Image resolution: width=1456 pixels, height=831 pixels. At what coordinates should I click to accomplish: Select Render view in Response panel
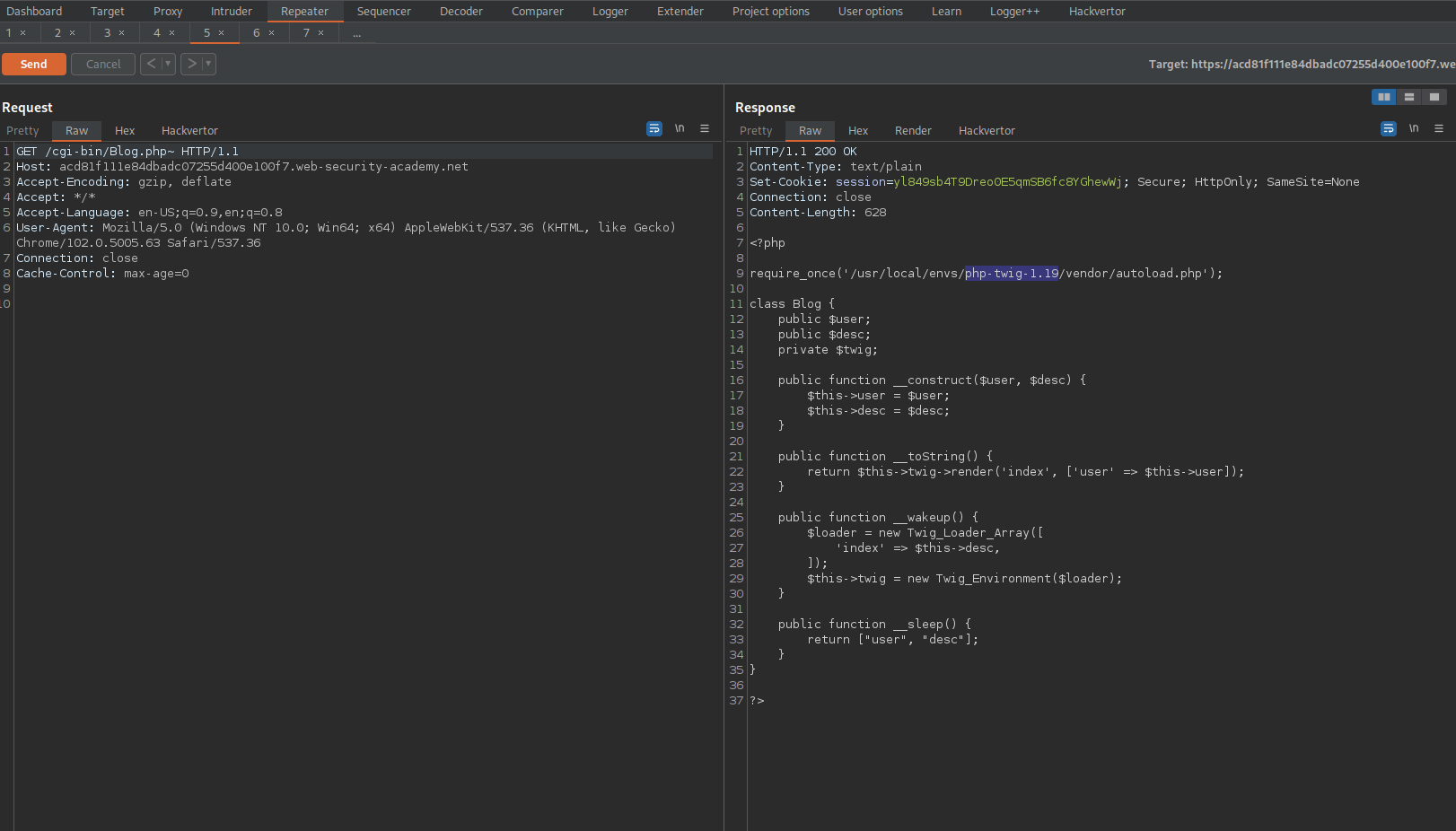point(913,131)
